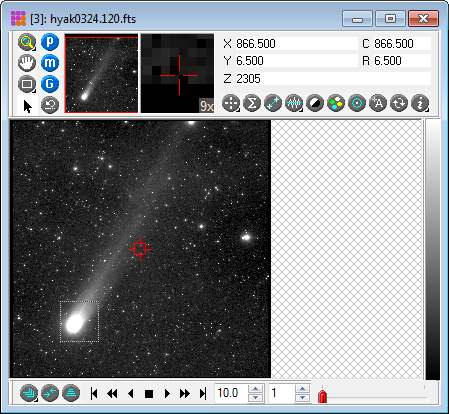Increase the 10.0 frame rate value
The image size is (449, 414).
click(256, 389)
